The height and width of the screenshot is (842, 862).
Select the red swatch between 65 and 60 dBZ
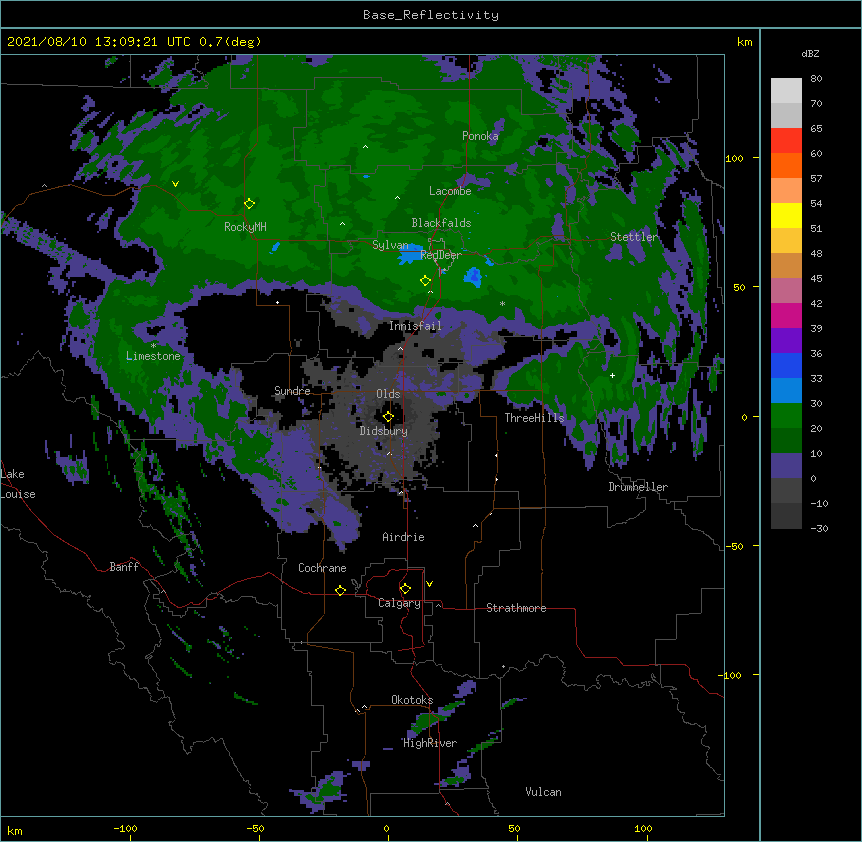click(x=786, y=141)
